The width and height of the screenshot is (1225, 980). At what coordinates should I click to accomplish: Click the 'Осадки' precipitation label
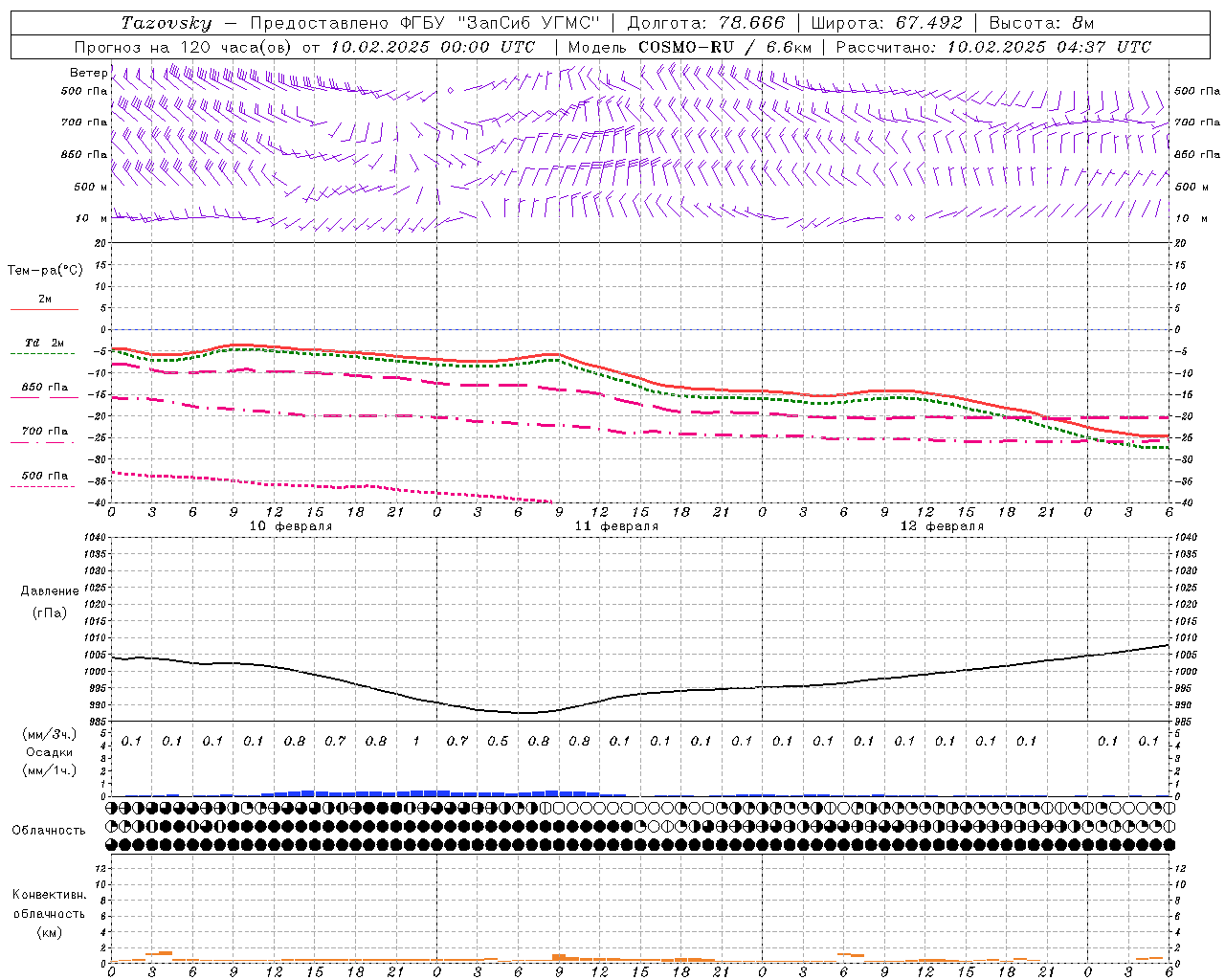pos(50,752)
